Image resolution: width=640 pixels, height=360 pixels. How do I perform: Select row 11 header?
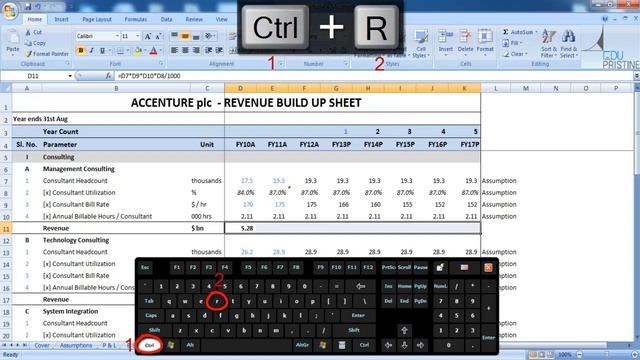[6, 228]
